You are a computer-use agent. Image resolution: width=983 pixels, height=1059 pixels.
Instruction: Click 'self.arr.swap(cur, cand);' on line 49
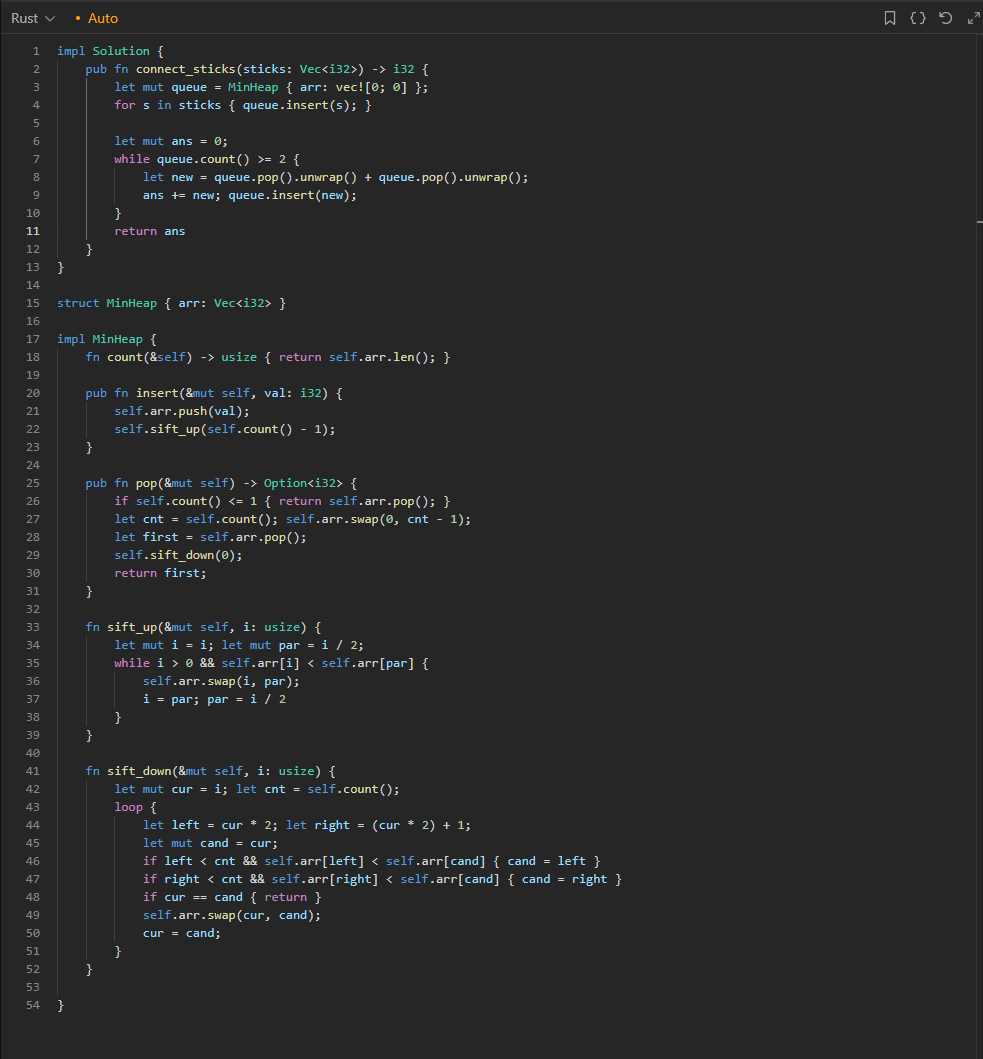232,915
